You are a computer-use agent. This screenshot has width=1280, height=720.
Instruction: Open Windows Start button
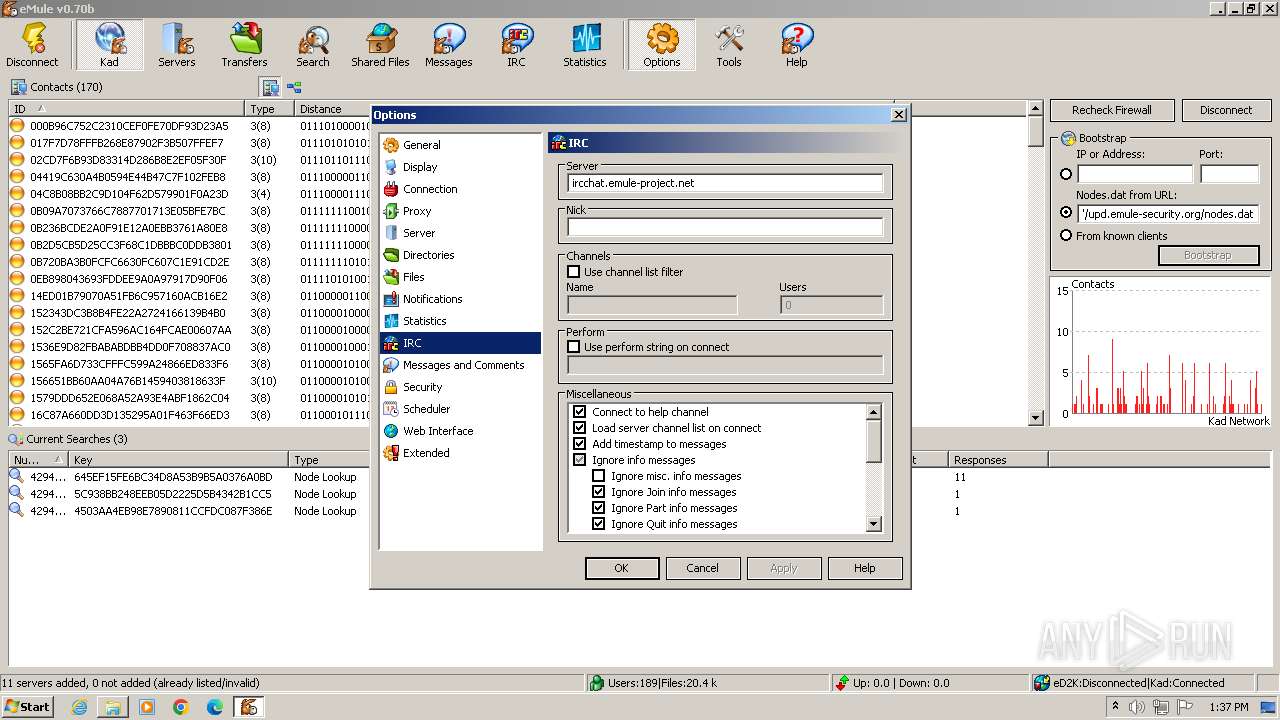tap(27, 707)
